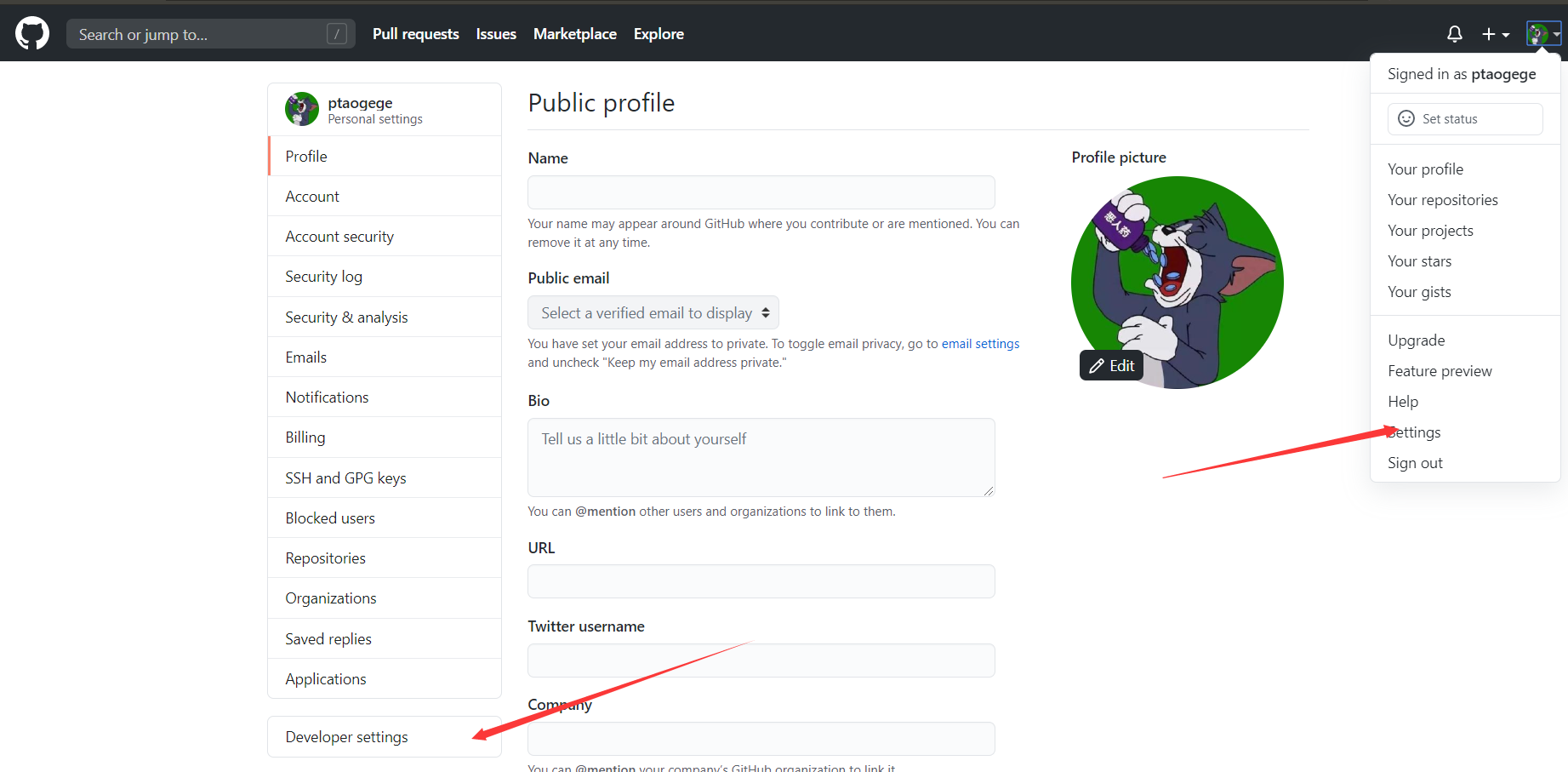This screenshot has width=1568, height=772.
Task: Open Applications settings
Action: click(385, 678)
